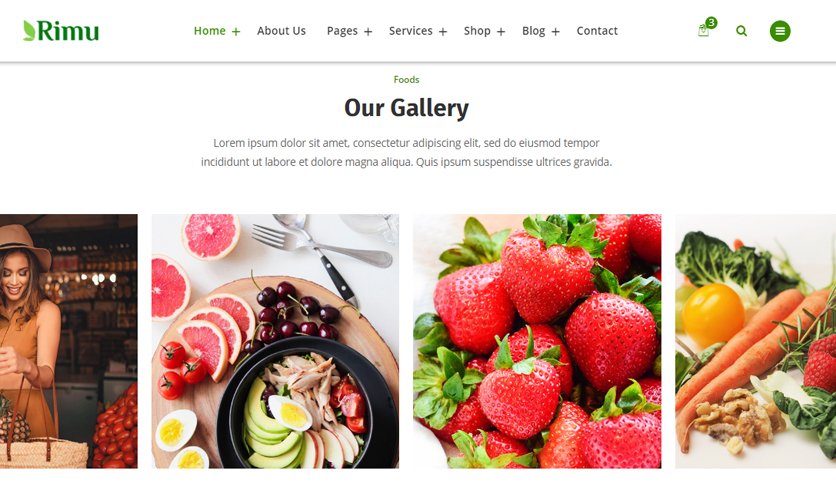Viewport: 836px width, 484px height.
Task: Expand the Services plus dropdown
Action: click(443, 31)
